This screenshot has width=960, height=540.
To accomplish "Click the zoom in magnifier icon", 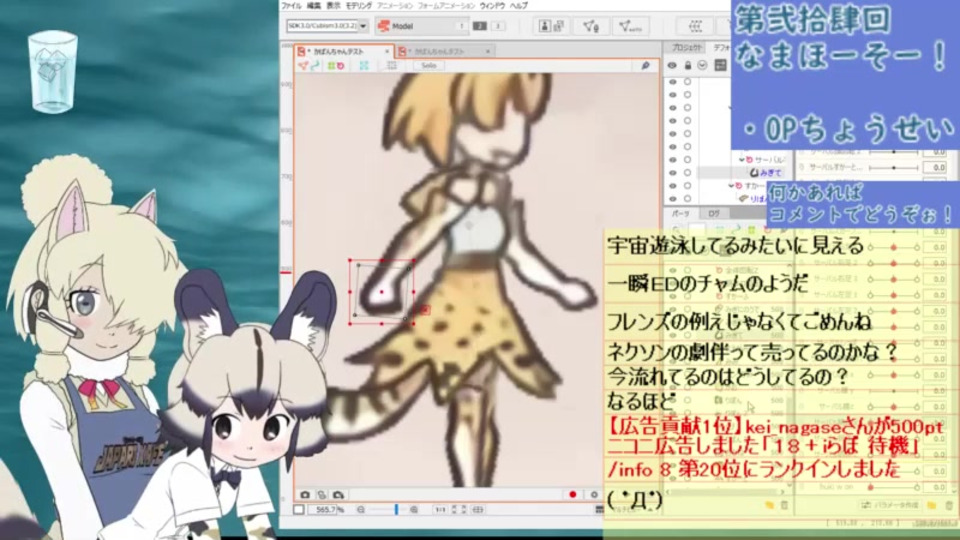I will (414, 509).
